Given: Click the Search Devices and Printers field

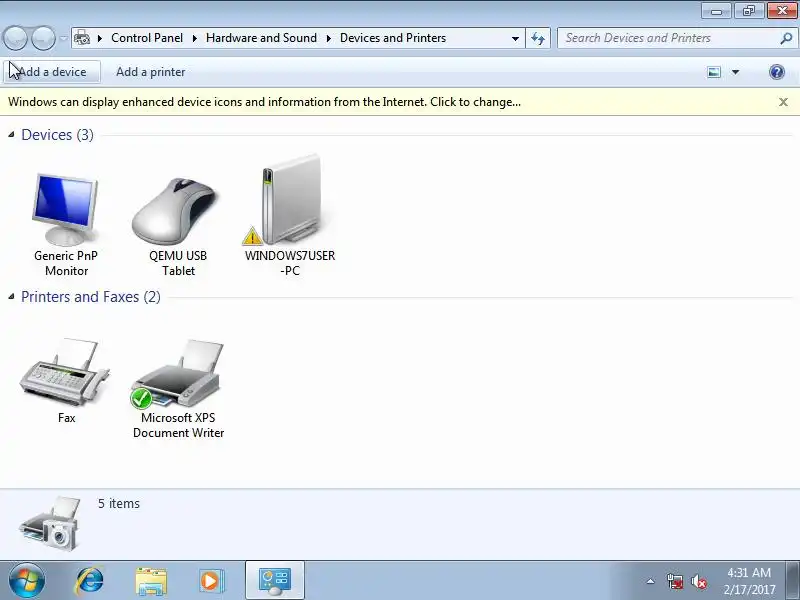Looking at the screenshot, I should 668,38.
